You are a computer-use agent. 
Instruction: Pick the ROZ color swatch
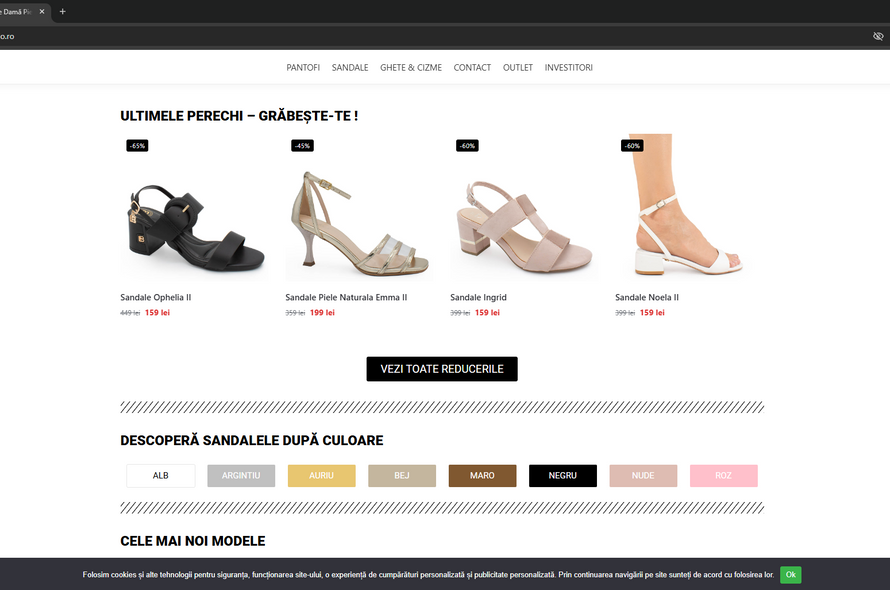tap(723, 476)
